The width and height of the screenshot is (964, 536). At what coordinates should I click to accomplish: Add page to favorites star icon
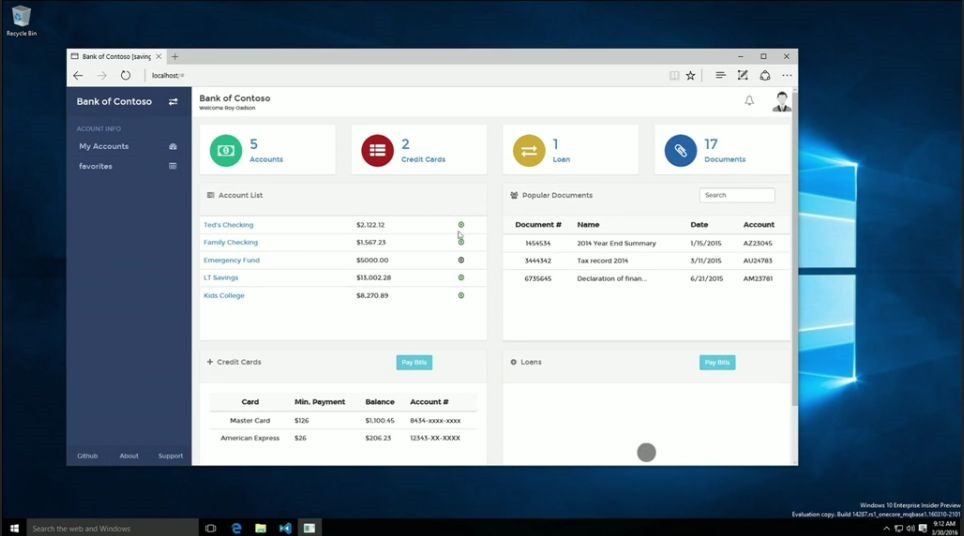[690, 76]
